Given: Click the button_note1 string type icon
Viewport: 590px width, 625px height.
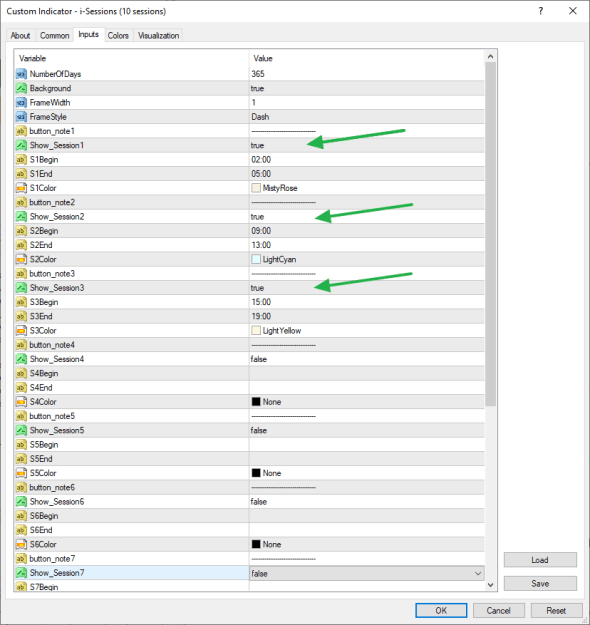Looking at the screenshot, I should coord(21,131).
